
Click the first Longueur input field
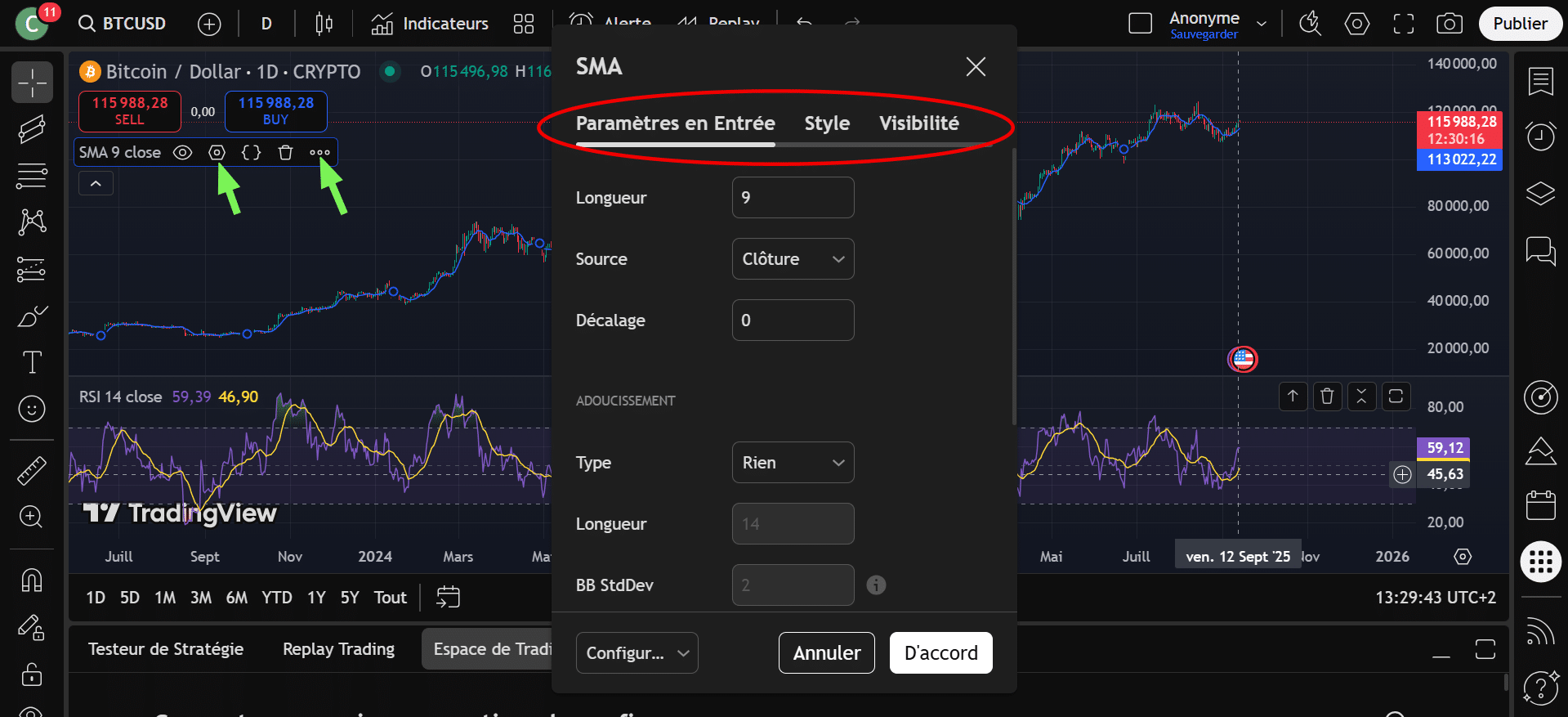pyautogui.click(x=793, y=198)
